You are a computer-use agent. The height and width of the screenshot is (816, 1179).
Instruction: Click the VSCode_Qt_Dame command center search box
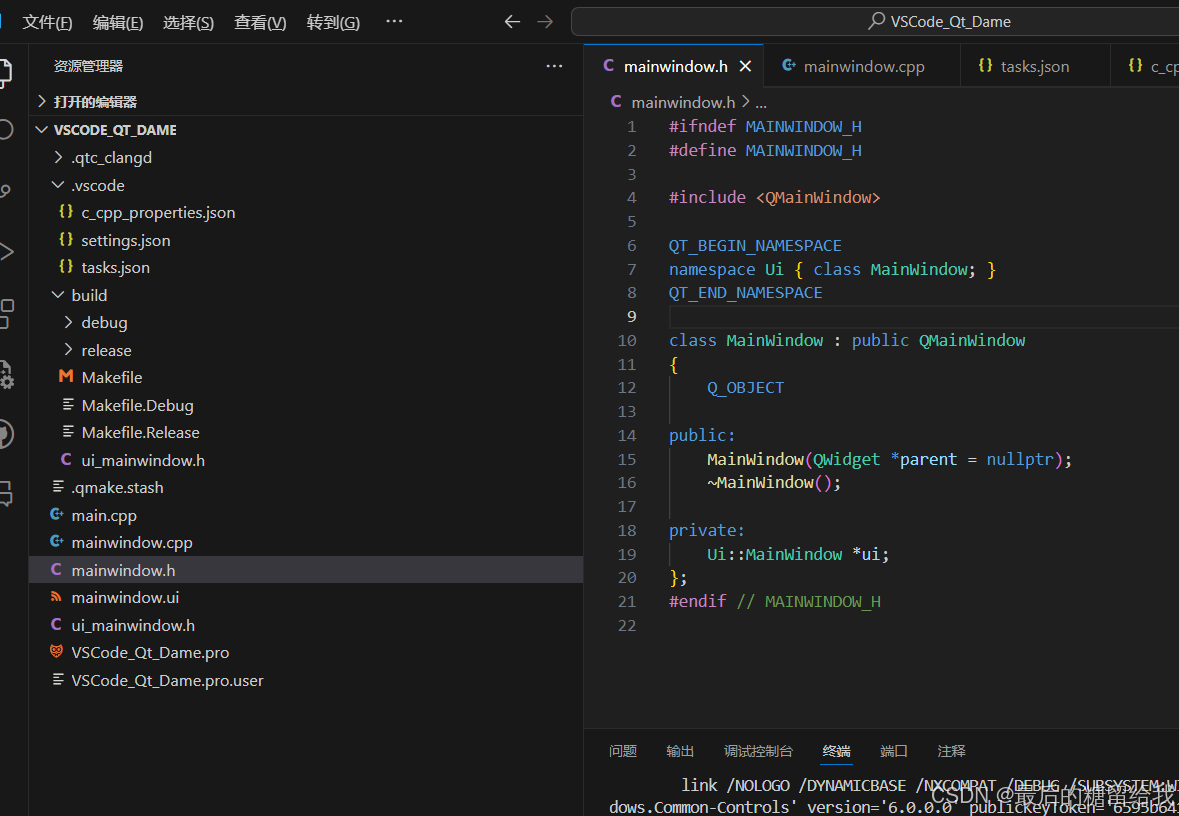875,22
